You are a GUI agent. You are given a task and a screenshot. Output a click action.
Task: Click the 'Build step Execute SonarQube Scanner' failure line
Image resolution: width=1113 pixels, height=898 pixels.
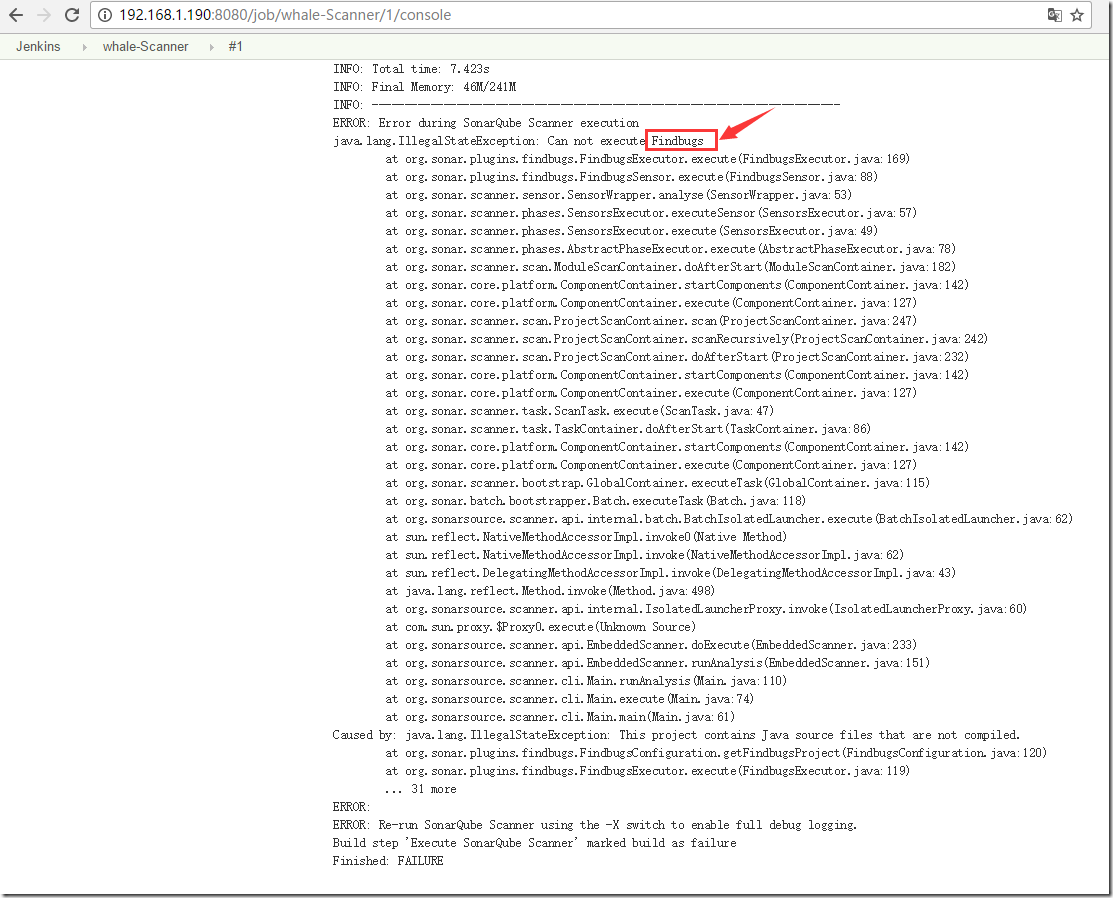tap(534, 843)
